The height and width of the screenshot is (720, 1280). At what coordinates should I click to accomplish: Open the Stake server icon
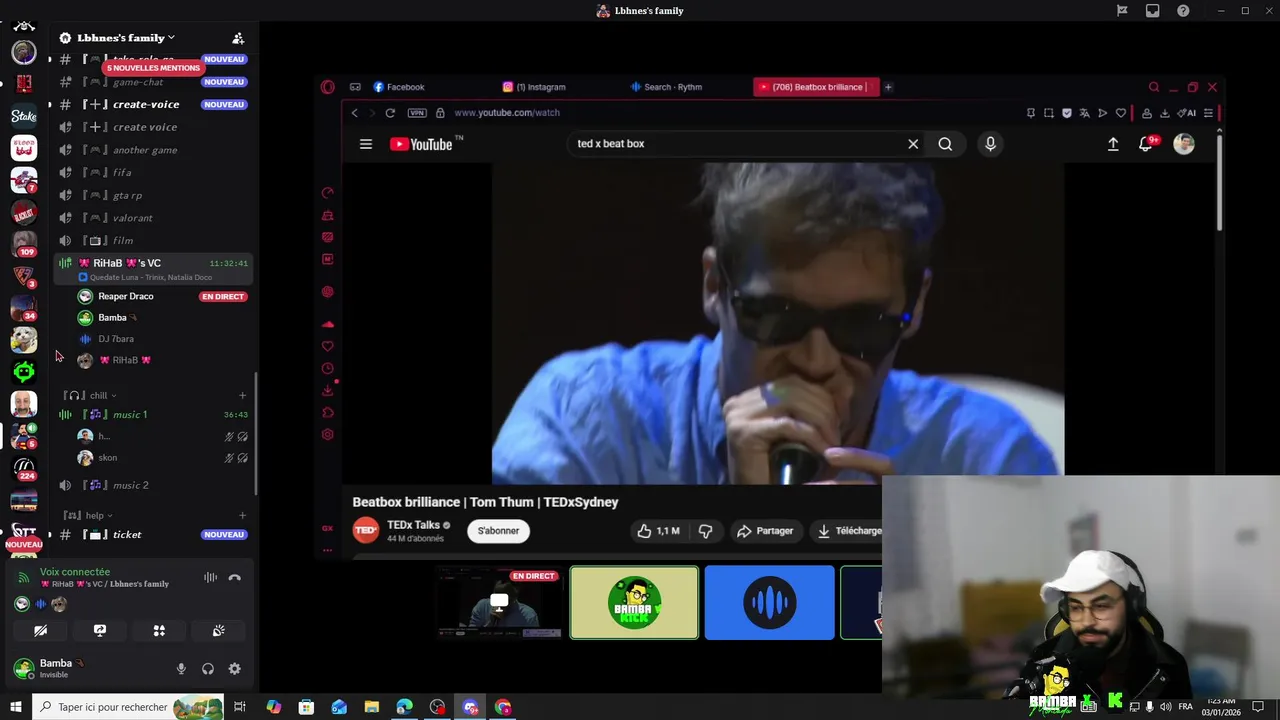24,116
